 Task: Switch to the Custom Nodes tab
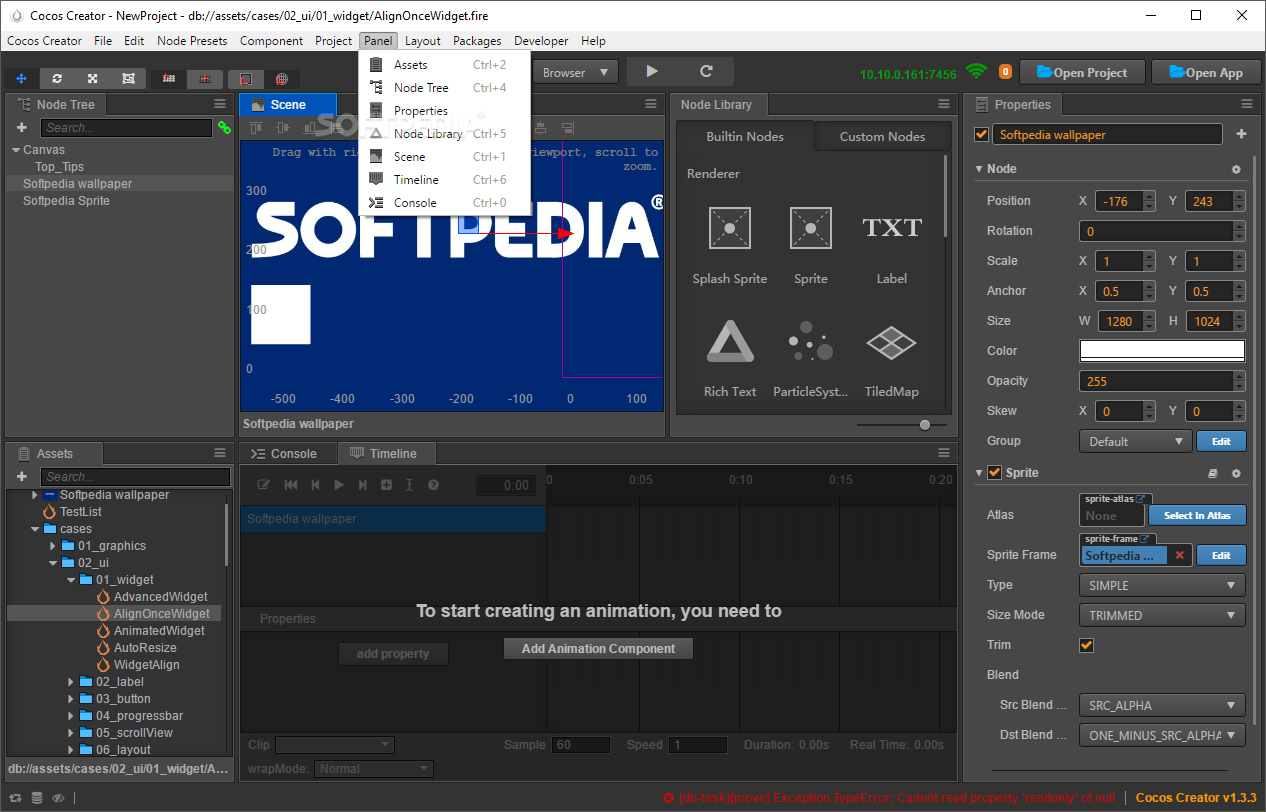[x=882, y=137]
